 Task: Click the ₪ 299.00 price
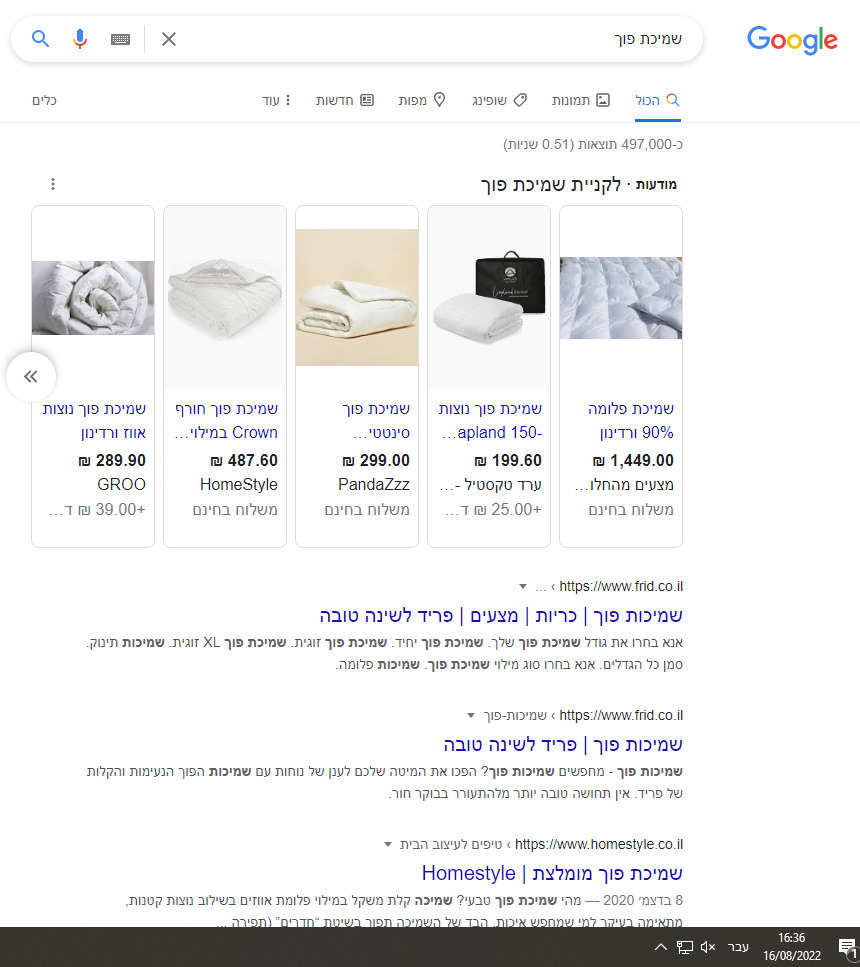376,461
